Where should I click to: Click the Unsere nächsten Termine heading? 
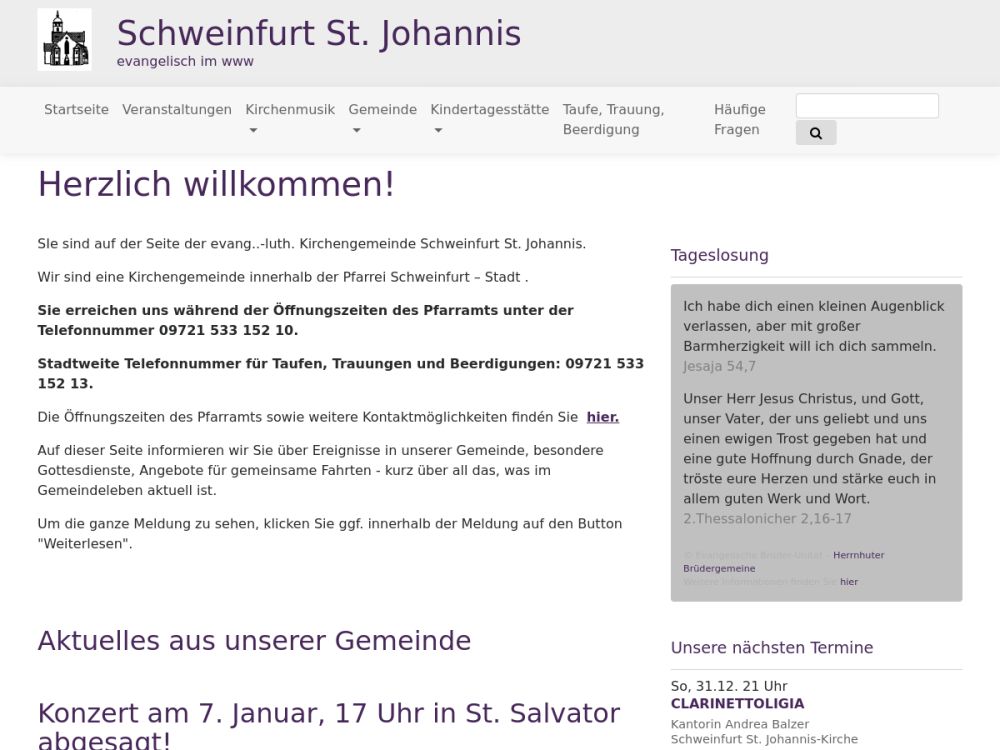[771, 648]
